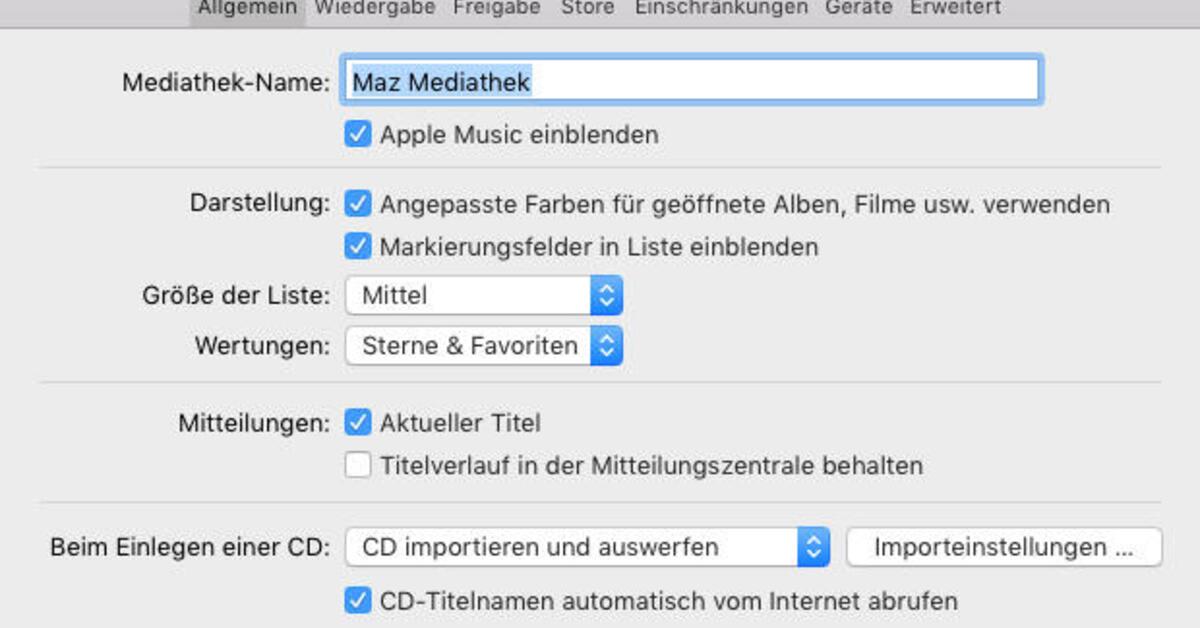Click the arrows icon beside Sterne & Favoriten
Image resolution: width=1200 pixels, height=628 pixels.
(608, 345)
